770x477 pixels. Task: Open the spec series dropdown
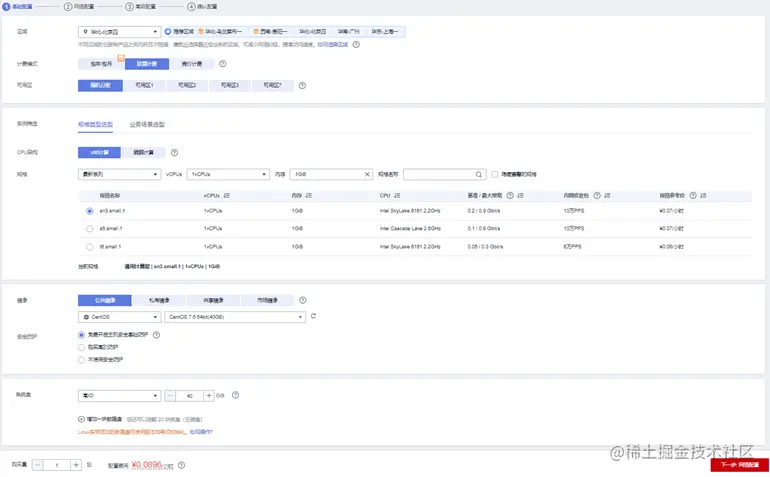point(119,174)
